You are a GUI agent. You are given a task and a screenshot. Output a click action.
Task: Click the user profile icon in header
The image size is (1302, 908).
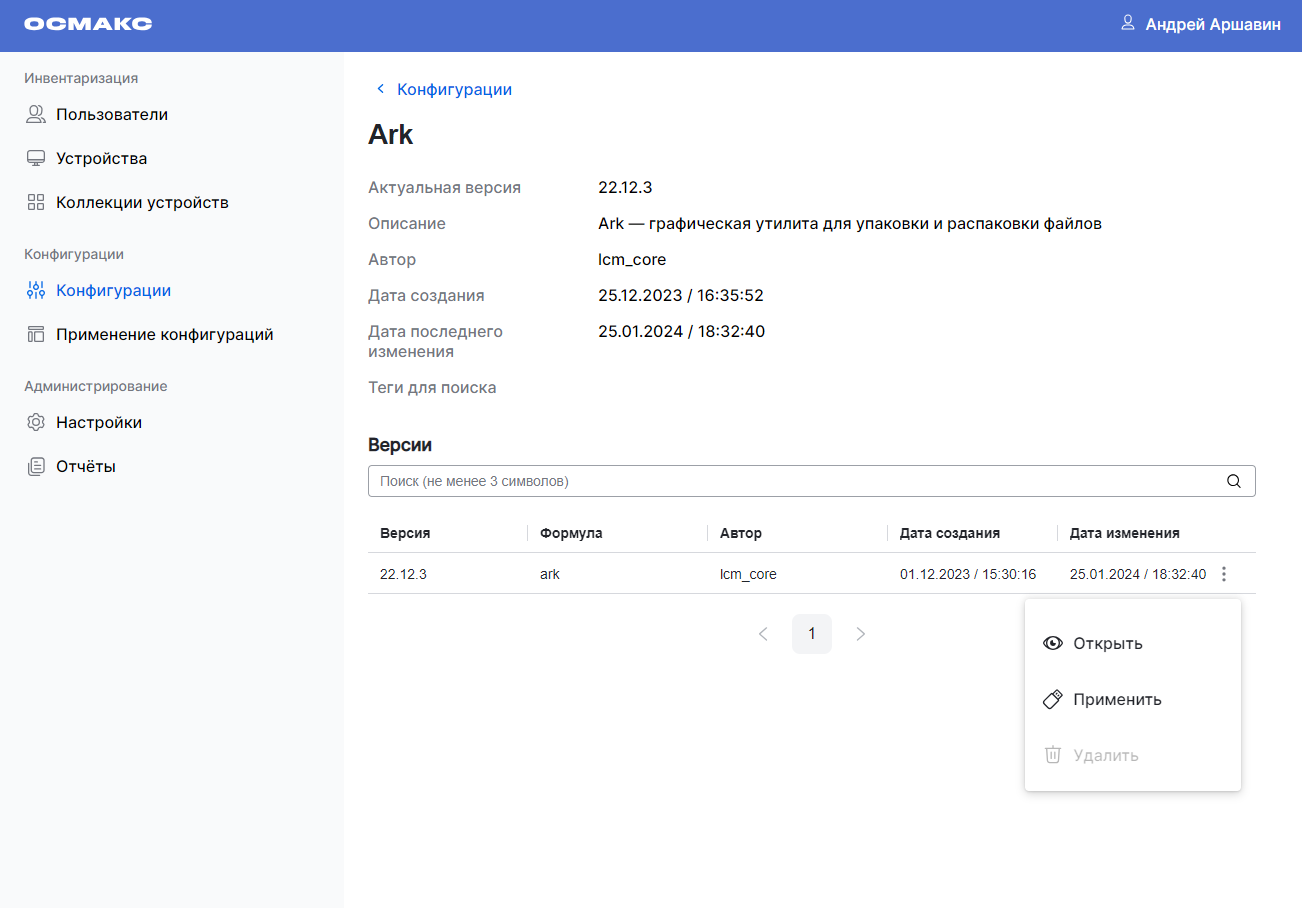point(1128,23)
